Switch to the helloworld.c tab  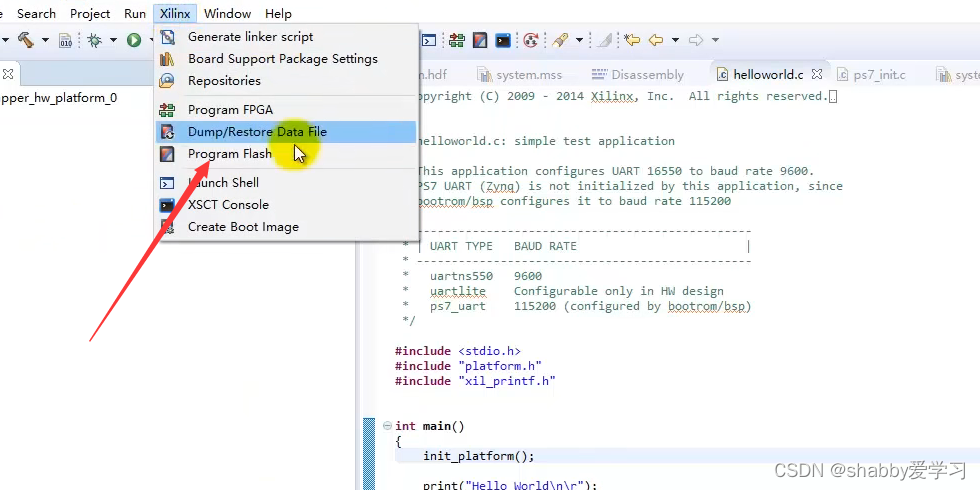[x=768, y=75]
